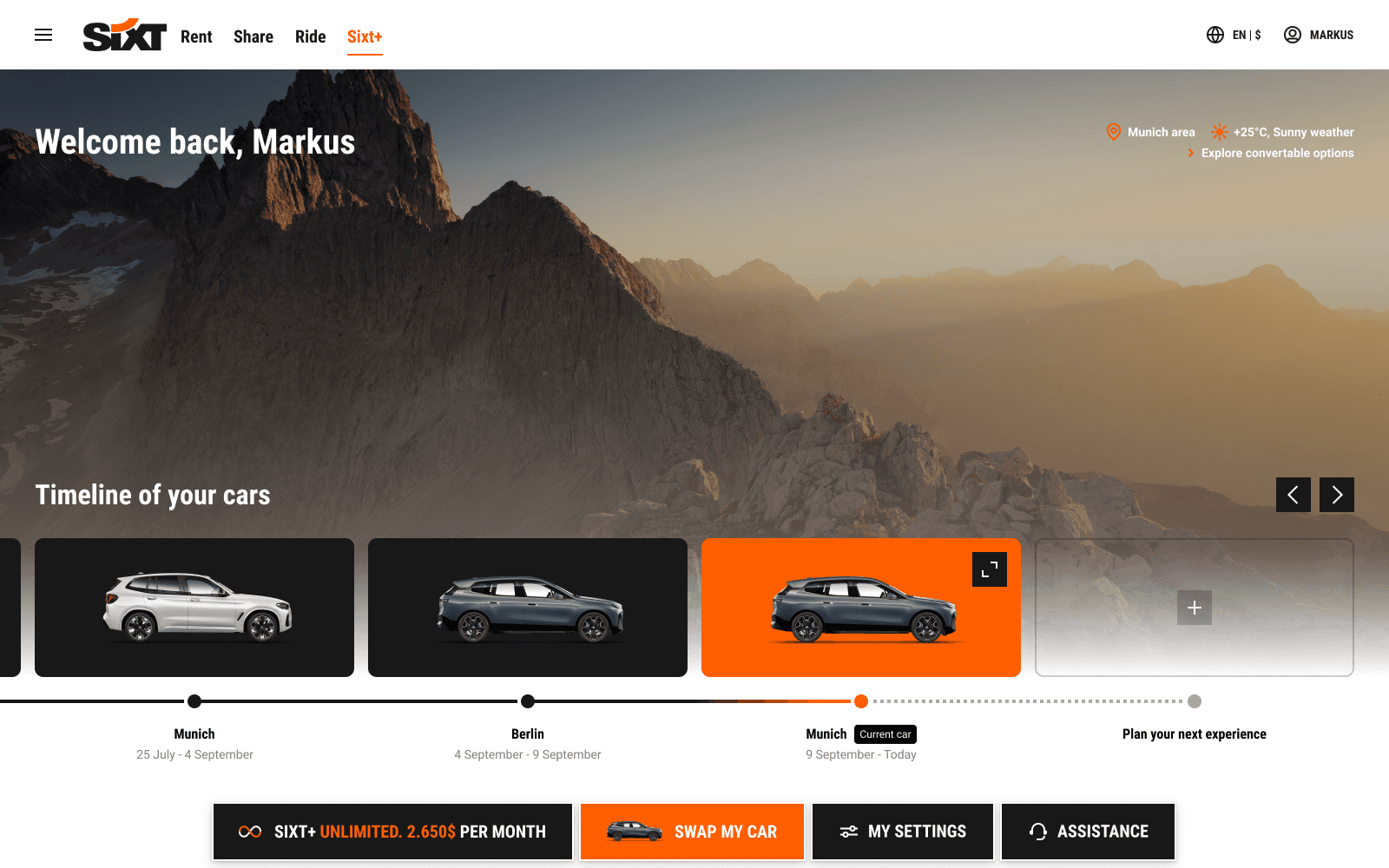Select the Berlin grey car card
1389x868 pixels.
[528, 608]
